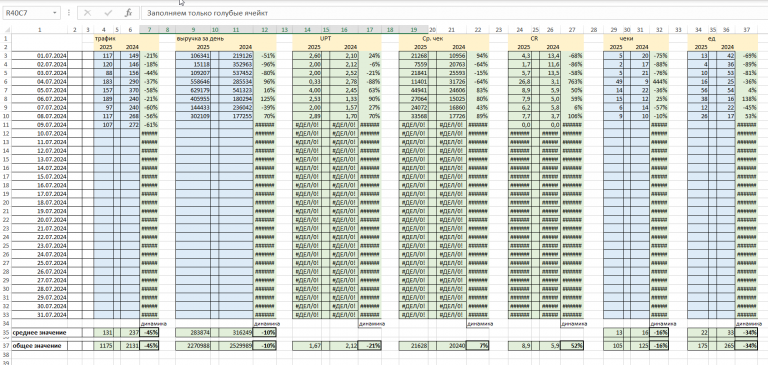
Task: Click the Enter checkmark icon in formula bar
Action: click(x=108, y=13)
